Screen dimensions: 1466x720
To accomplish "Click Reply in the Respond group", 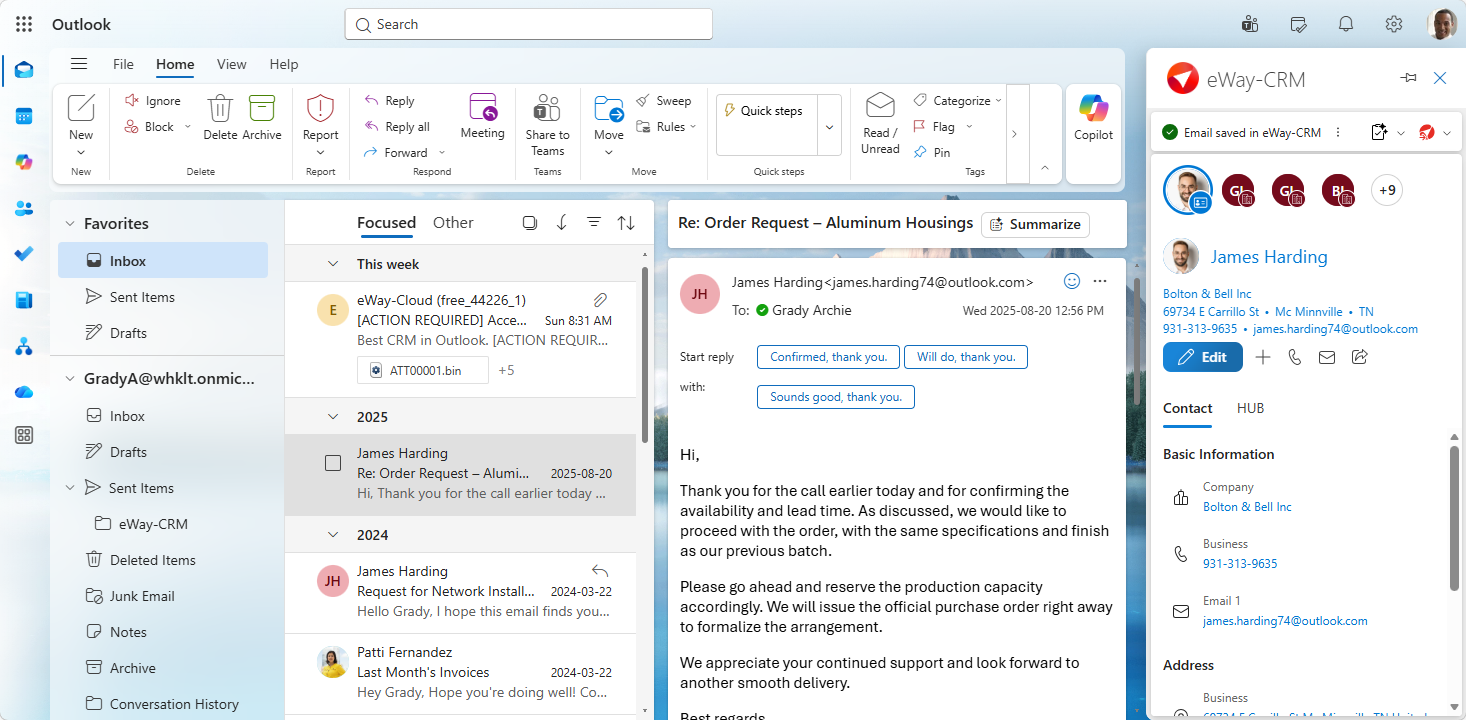I will (x=389, y=100).
